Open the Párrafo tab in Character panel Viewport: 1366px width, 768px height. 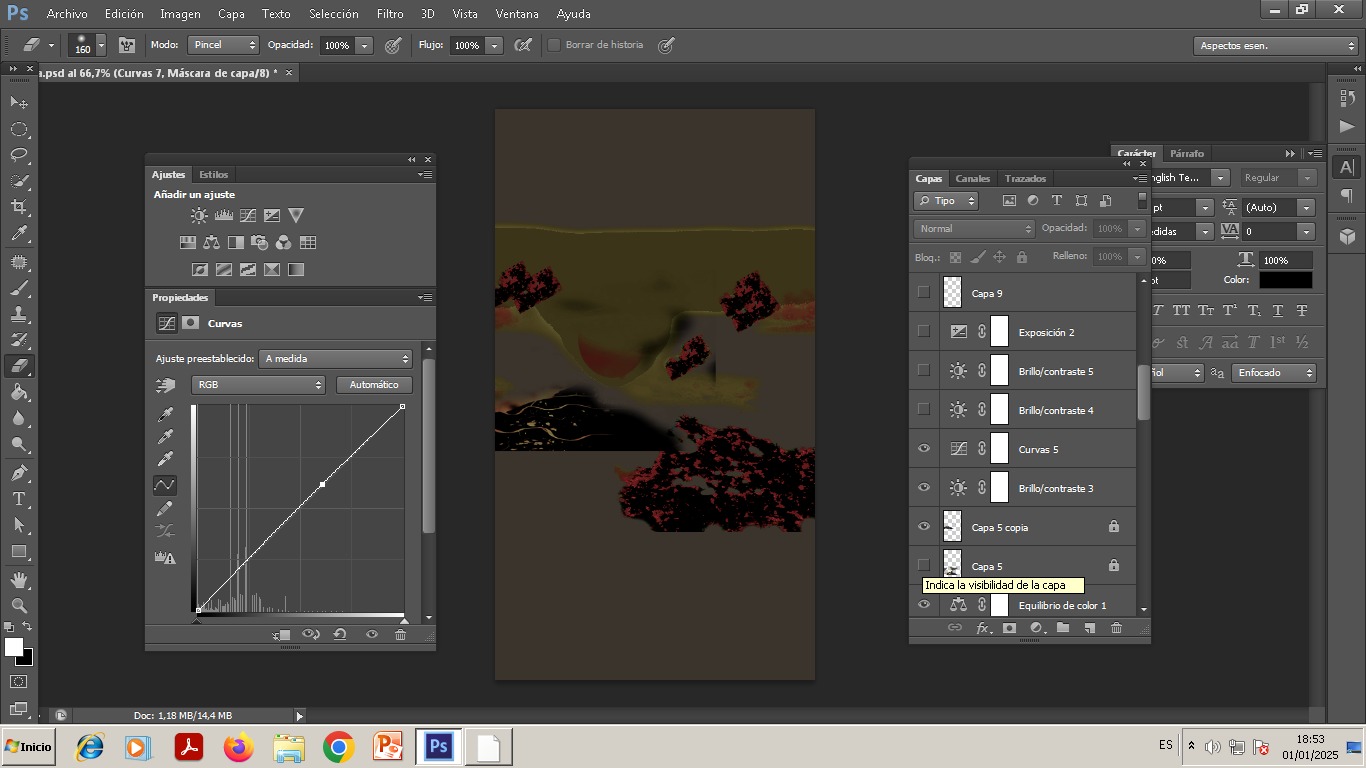pos(1187,154)
